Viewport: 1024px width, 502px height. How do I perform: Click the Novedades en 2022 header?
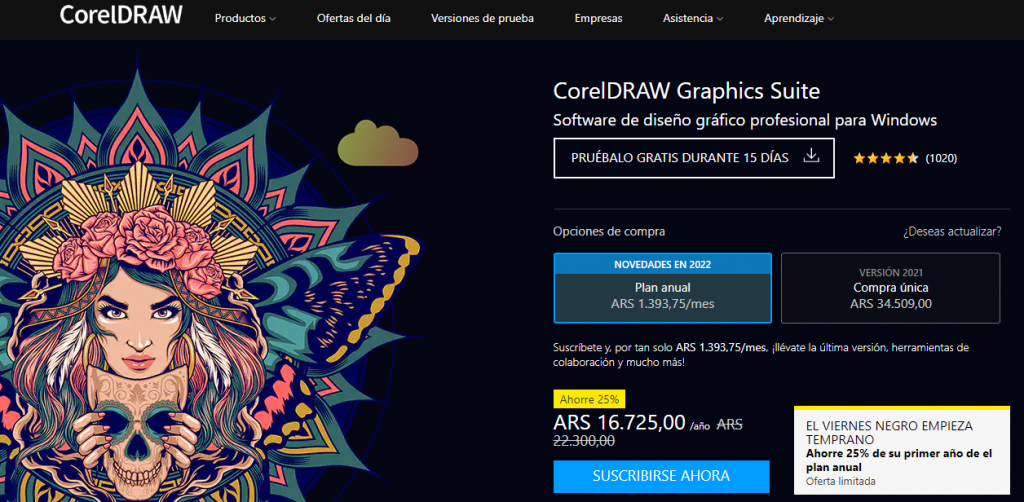[x=662, y=264]
